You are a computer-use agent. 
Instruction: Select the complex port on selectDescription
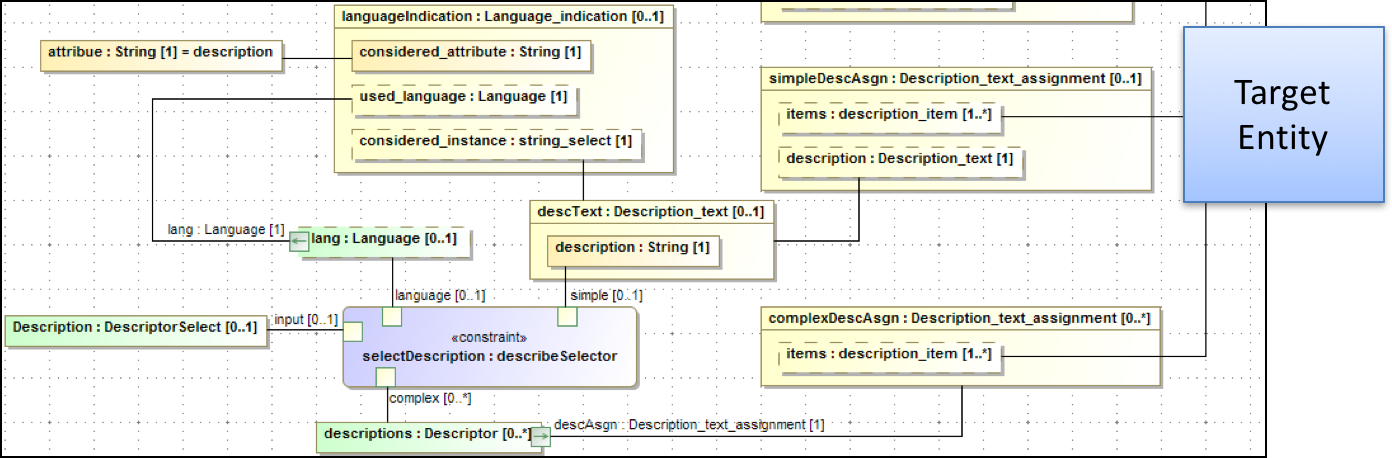[385, 377]
